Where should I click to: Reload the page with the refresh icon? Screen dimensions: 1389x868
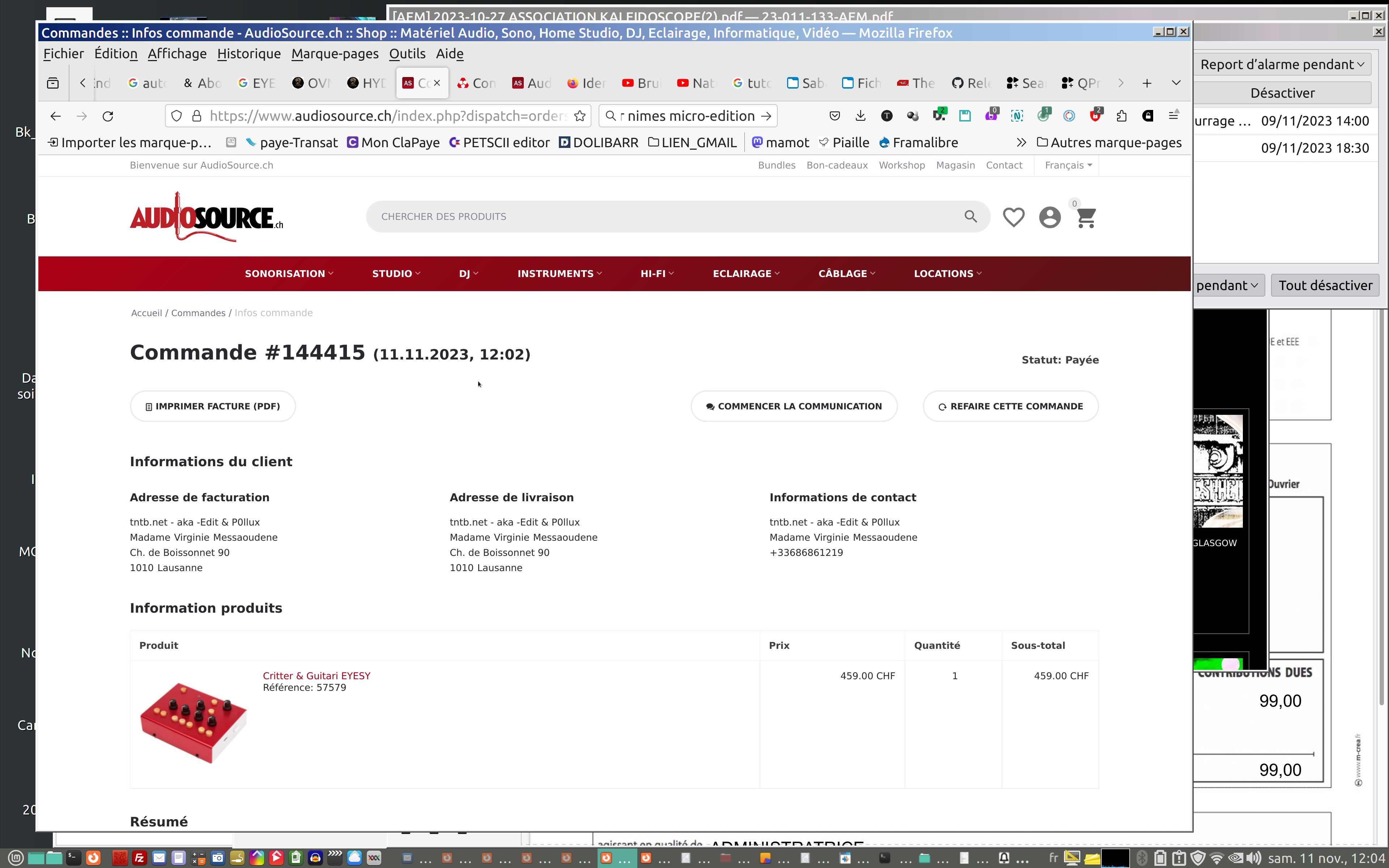[108, 116]
